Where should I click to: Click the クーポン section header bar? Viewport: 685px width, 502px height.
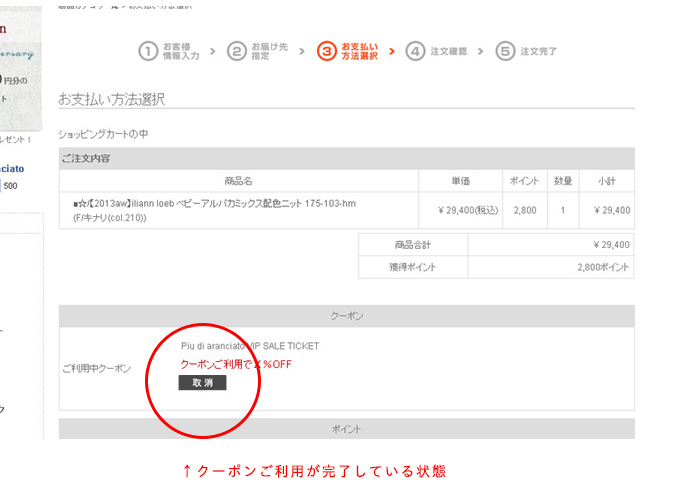(x=346, y=316)
